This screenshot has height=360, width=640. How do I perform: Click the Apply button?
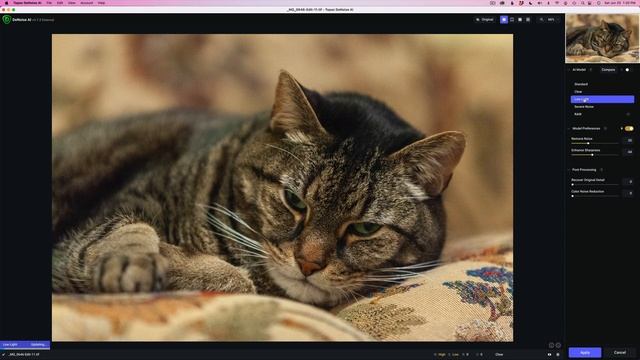coord(585,353)
